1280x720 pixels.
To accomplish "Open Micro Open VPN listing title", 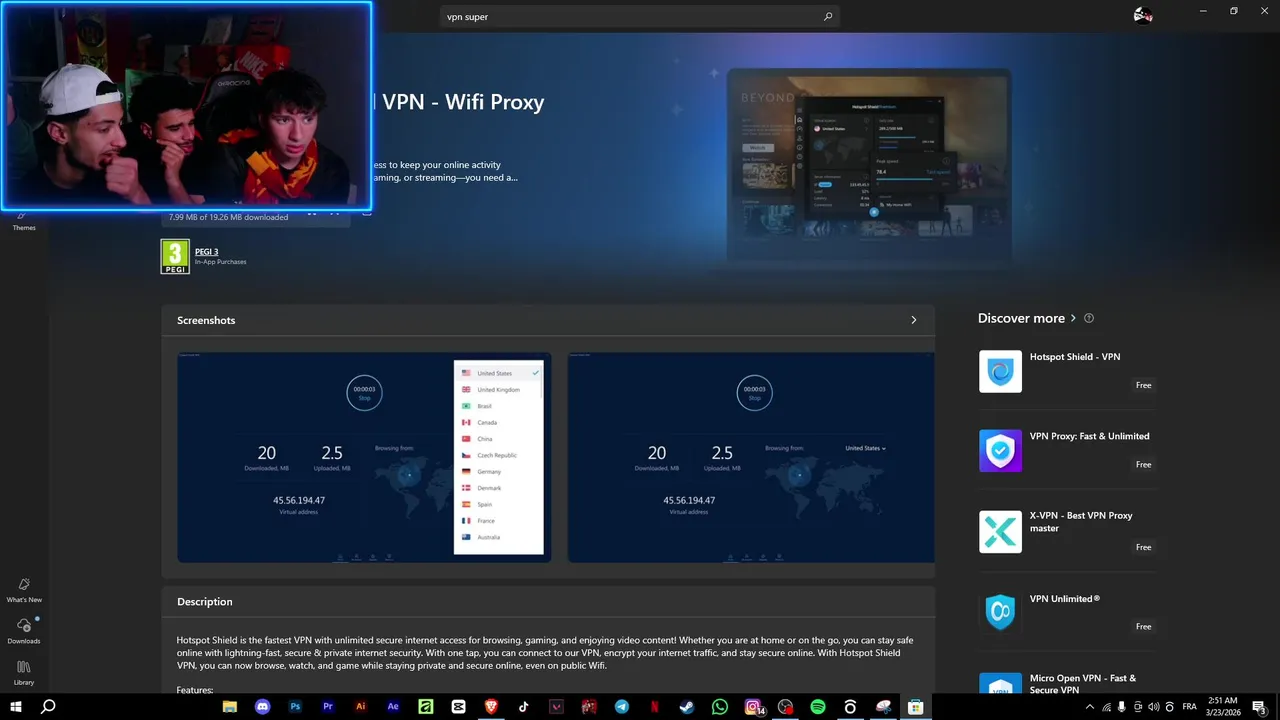I will point(1083,684).
